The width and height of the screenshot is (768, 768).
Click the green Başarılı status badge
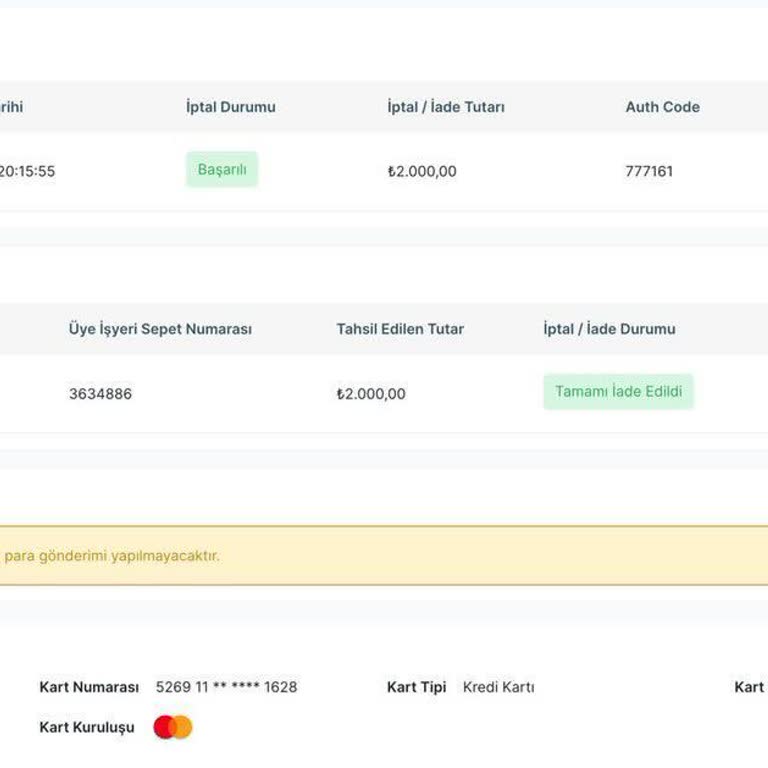click(x=222, y=169)
